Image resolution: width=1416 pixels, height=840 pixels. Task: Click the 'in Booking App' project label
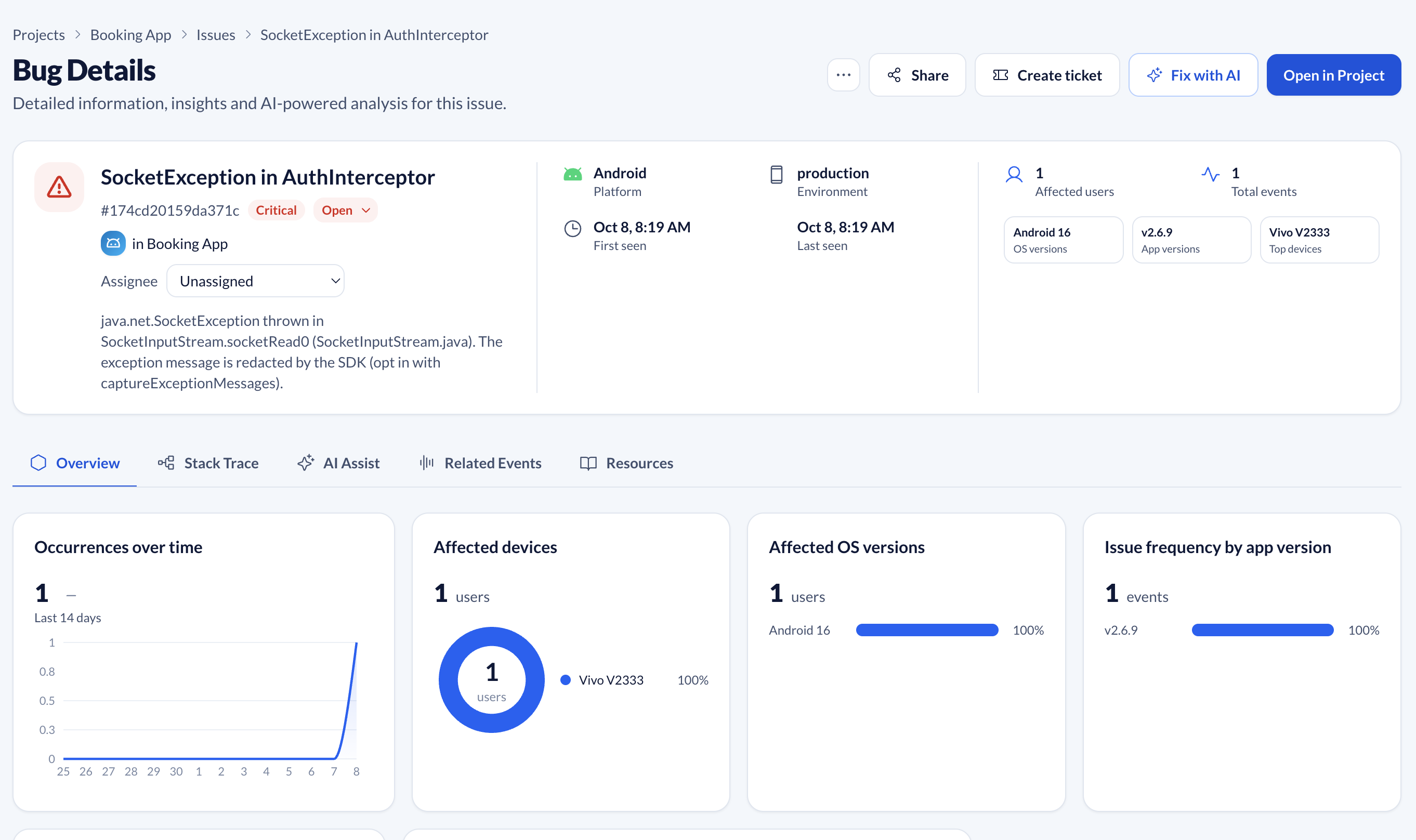[x=180, y=243]
